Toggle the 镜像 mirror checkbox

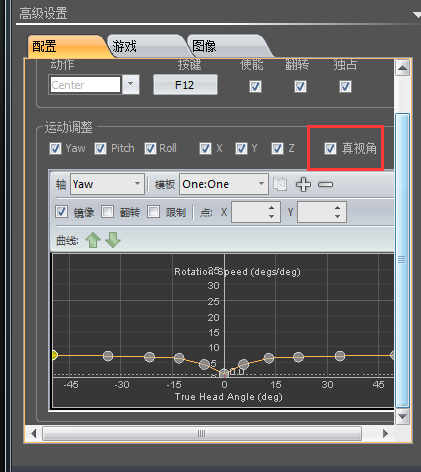61,212
